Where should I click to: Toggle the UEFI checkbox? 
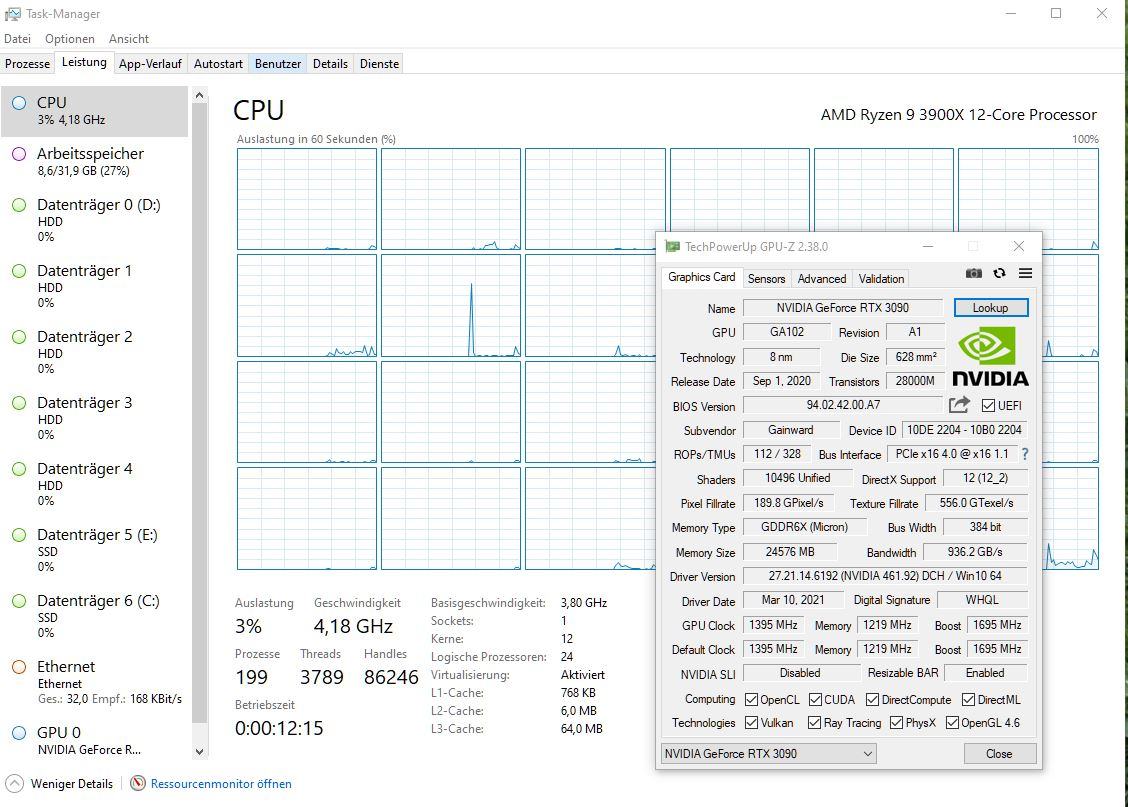pyautogui.click(x=988, y=406)
